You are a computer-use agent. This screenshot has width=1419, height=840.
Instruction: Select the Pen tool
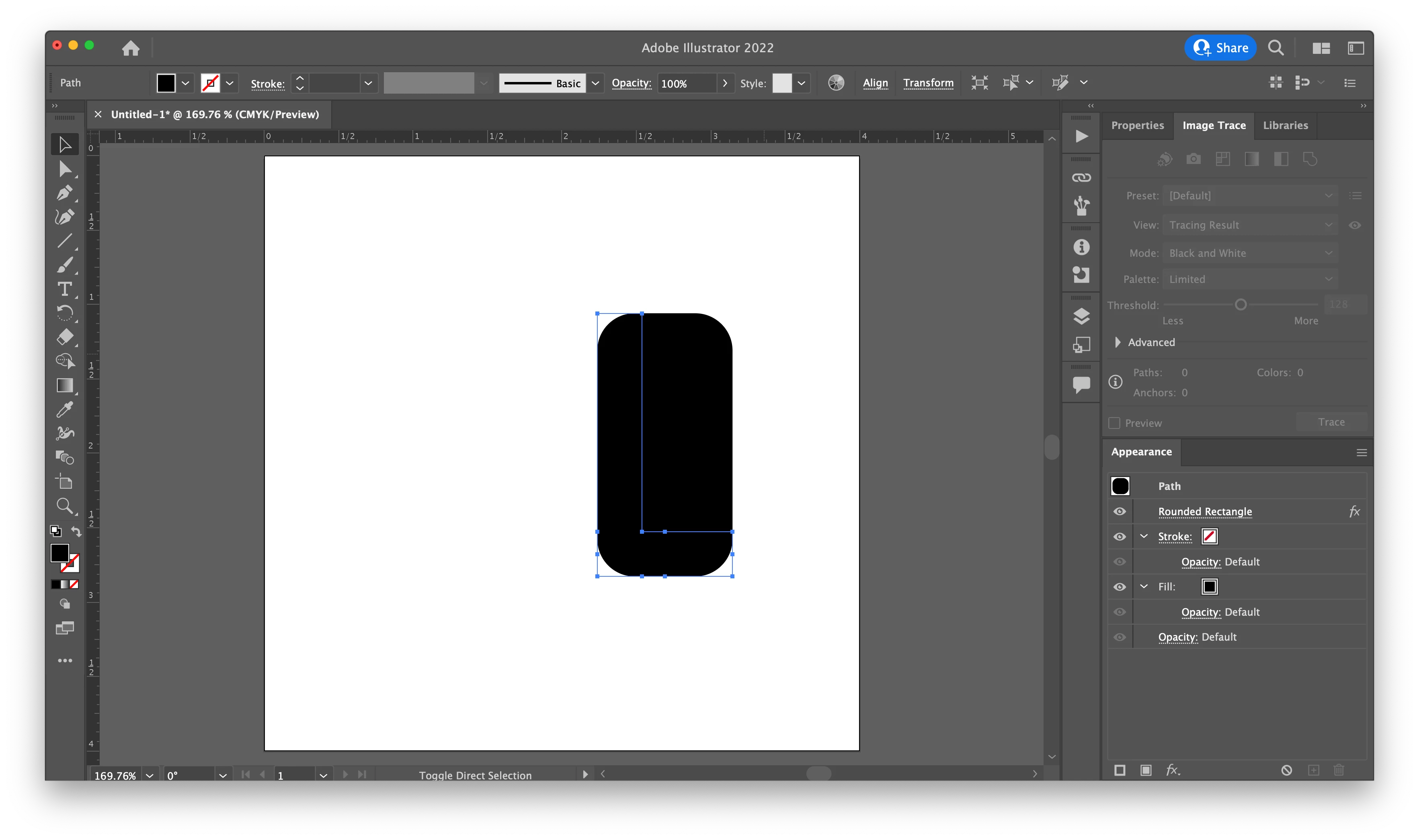[x=65, y=193]
